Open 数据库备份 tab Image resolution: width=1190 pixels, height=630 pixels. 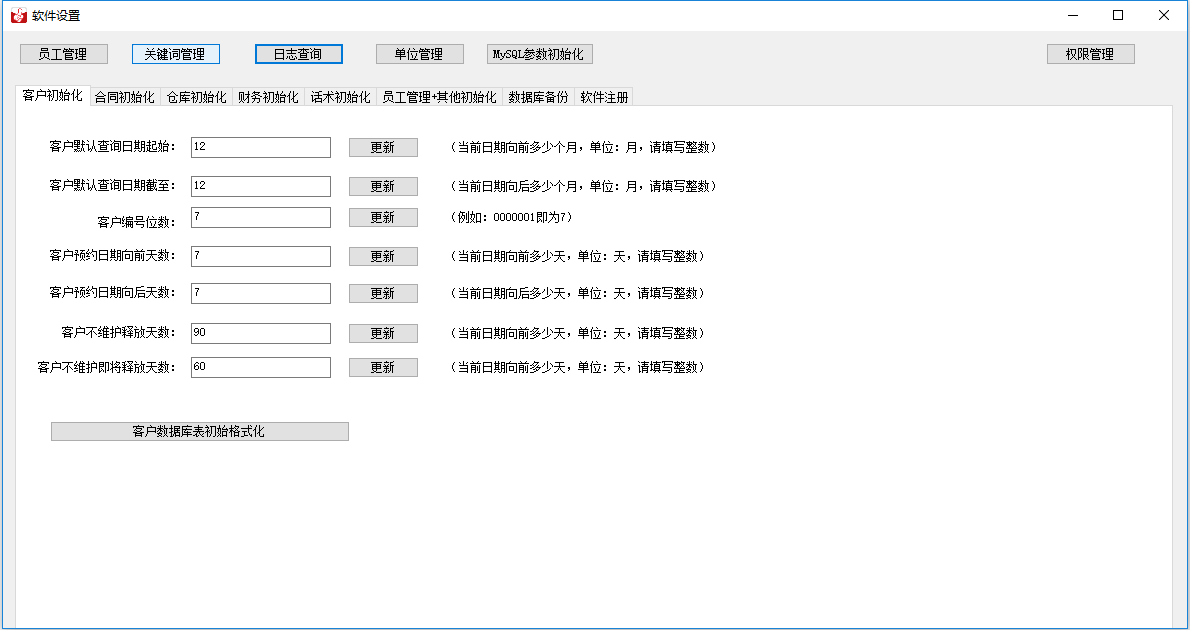click(538, 97)
